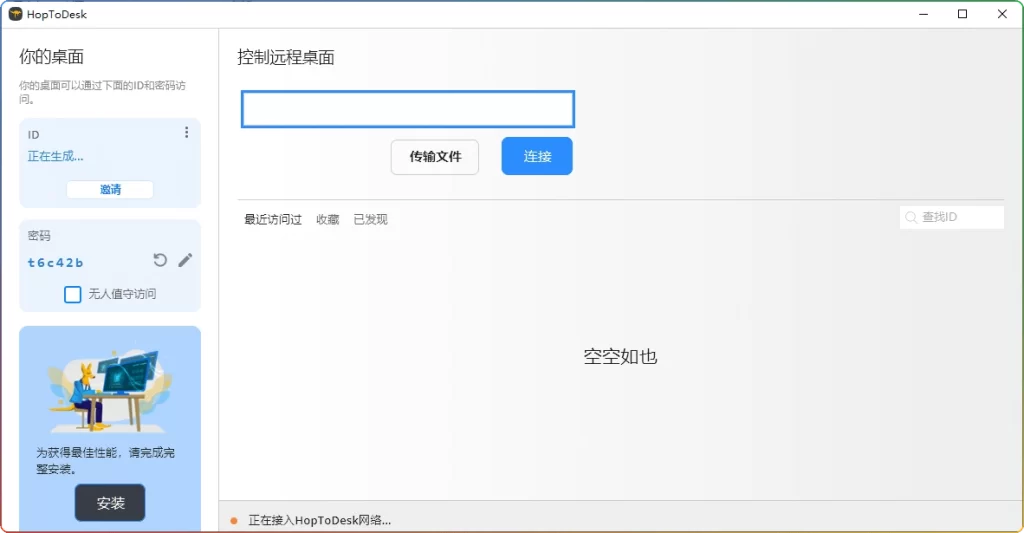Minimize the HopToDesk window
Viewport: 1024px width, 533px height.
click(x=923, y=14)
